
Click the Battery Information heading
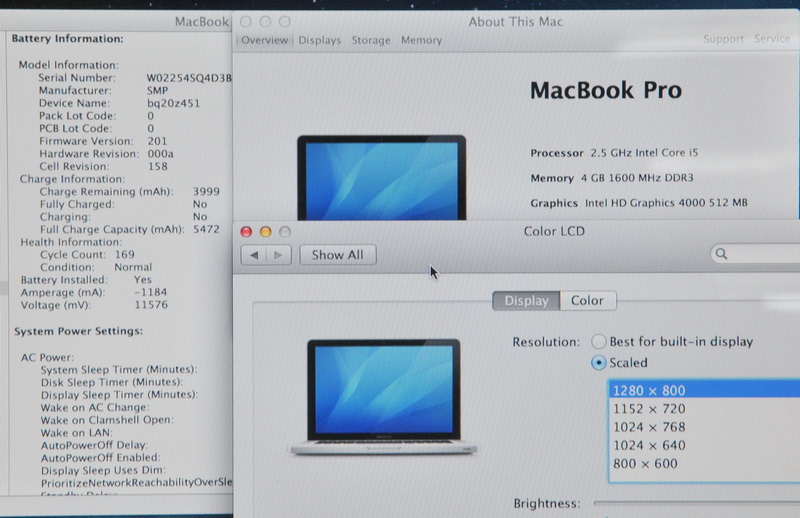(67, 39)
